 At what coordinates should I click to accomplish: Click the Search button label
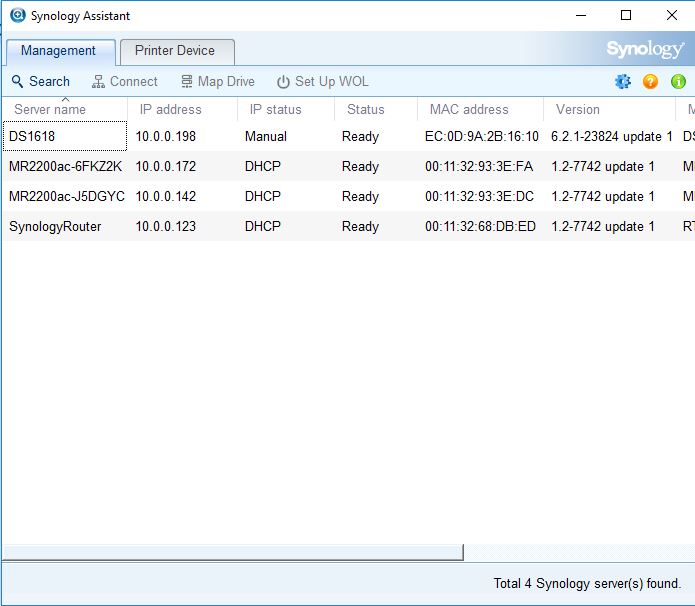(49, 82)
